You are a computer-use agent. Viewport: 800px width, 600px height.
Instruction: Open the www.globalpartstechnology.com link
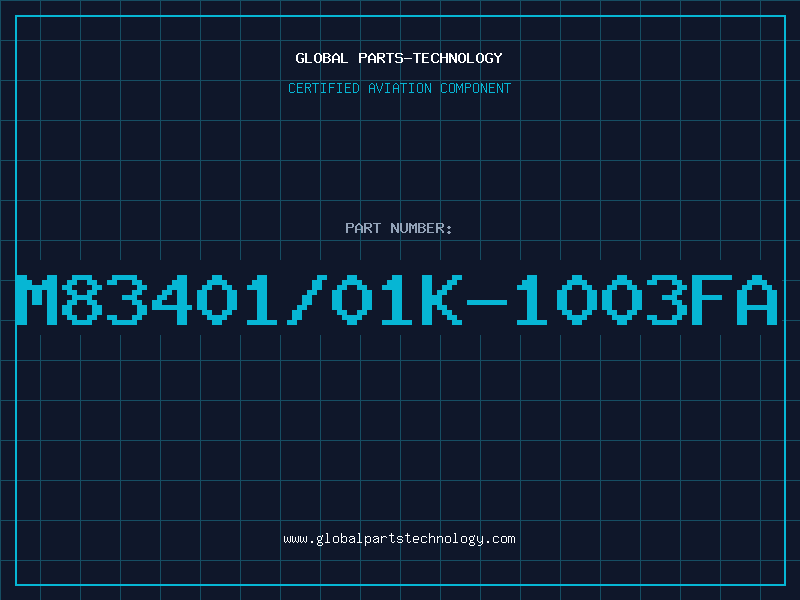[x=399, y=539]
